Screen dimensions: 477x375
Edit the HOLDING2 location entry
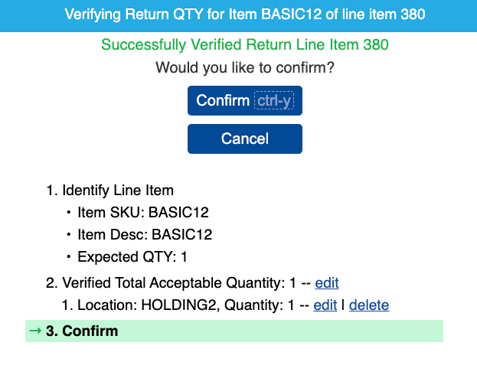(325, 305)
